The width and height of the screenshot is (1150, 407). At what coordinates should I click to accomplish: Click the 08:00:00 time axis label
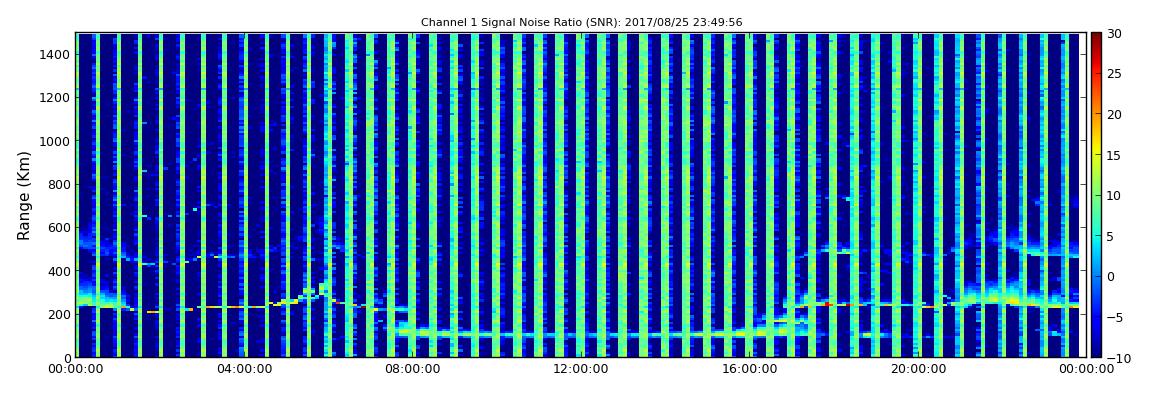(414, 370)
